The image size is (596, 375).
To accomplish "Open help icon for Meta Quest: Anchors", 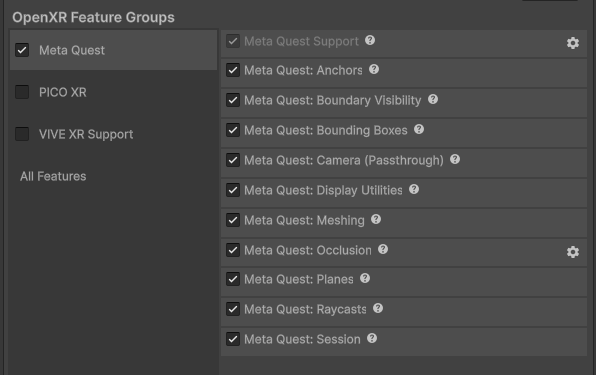I will (374, 69).
